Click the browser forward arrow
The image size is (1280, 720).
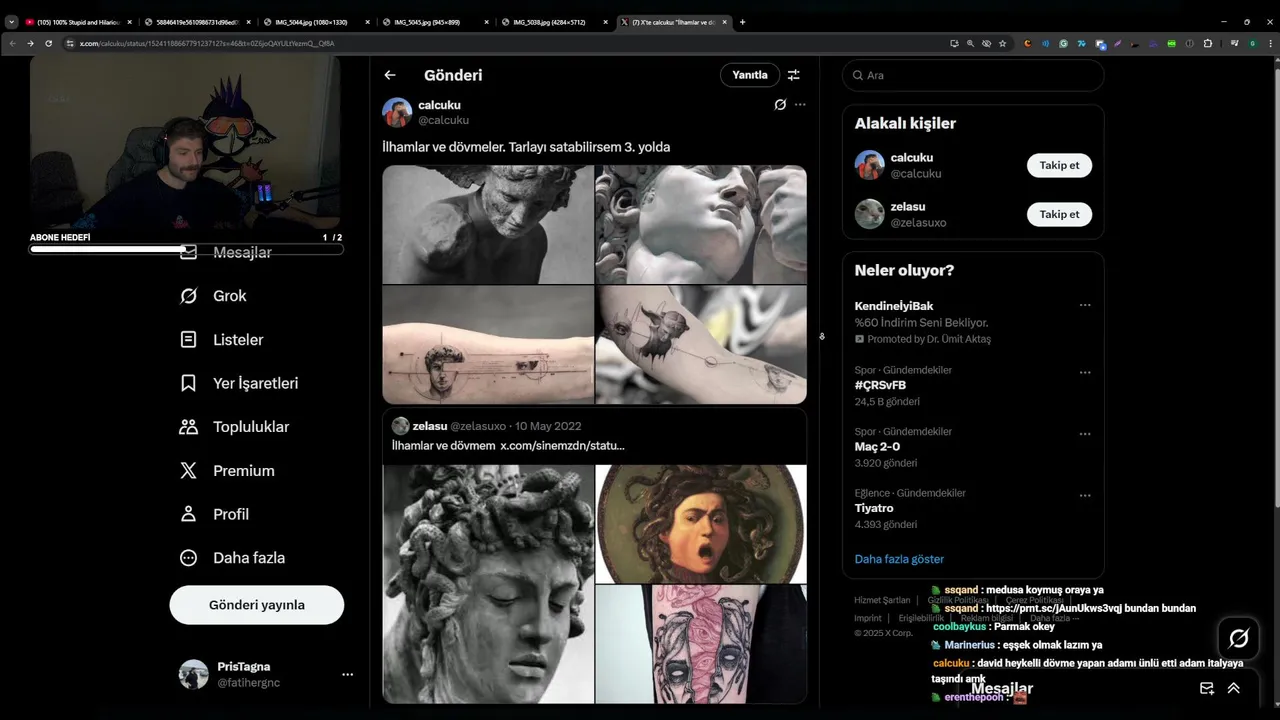pos(30,43)
